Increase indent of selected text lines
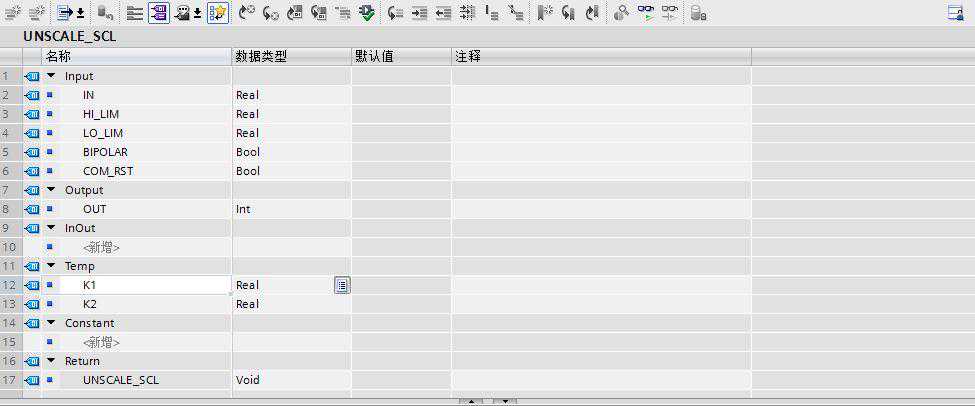Image resolution: width=975 pixels, height=406 pixels. pyautogui.click(x=420, y=13)
